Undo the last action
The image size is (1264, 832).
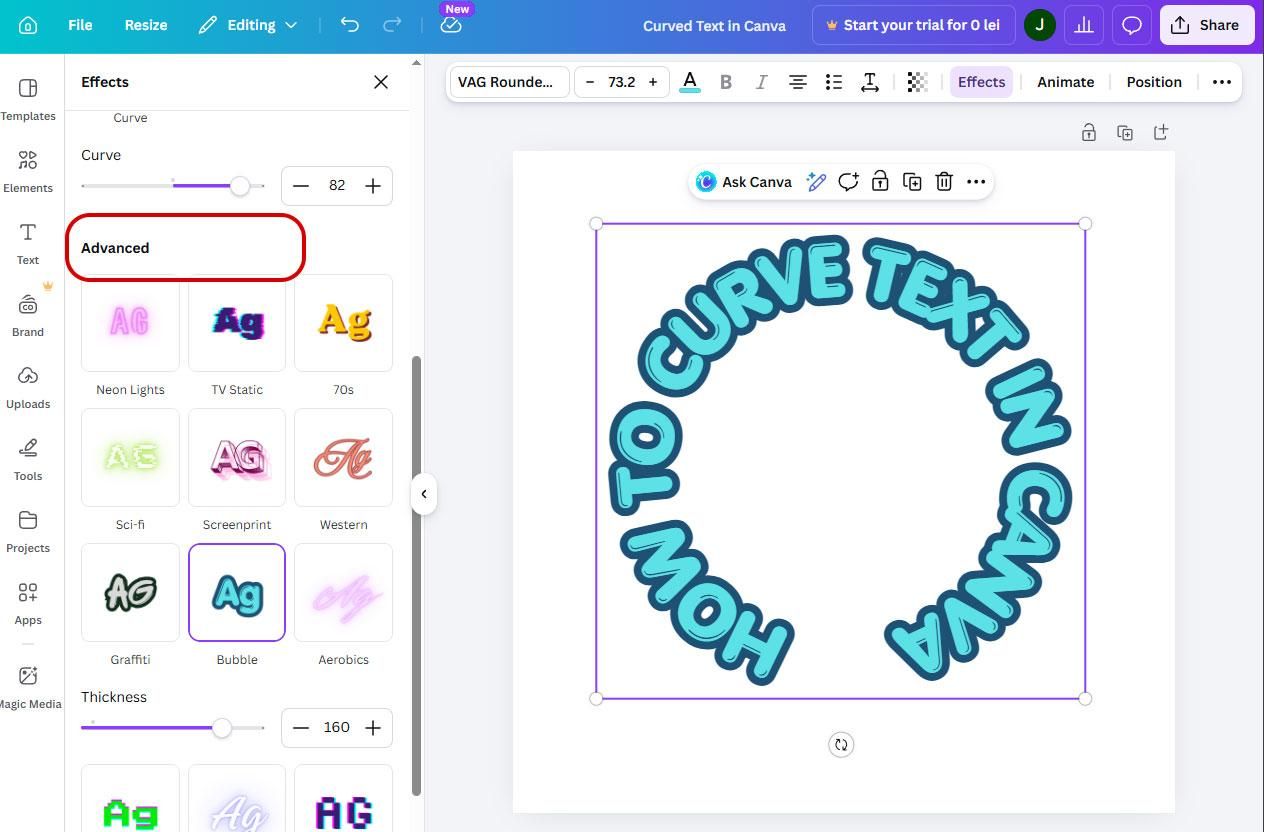(349, 25)
